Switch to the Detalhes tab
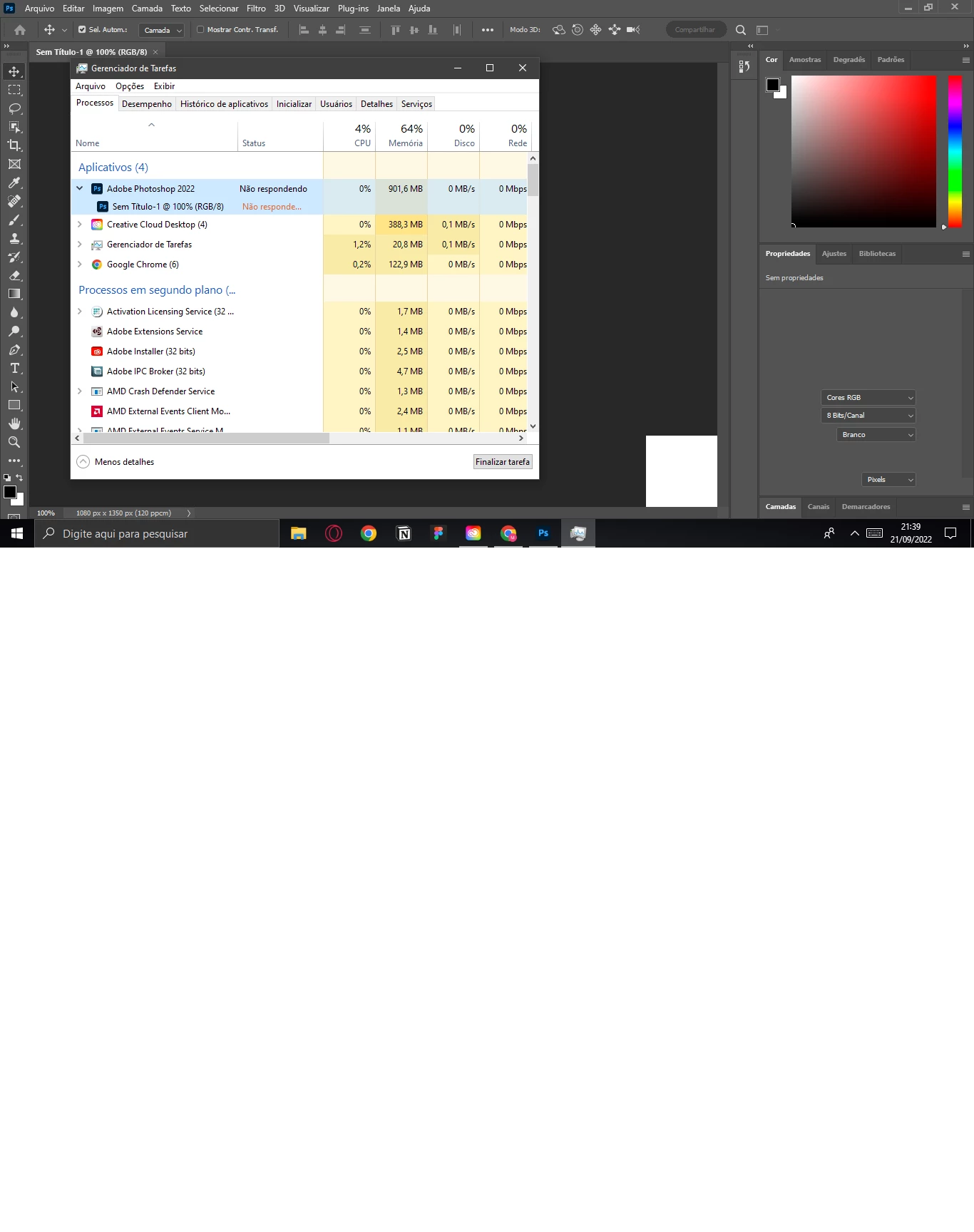Screen dimensions: 974x1232 pos(376,104)
